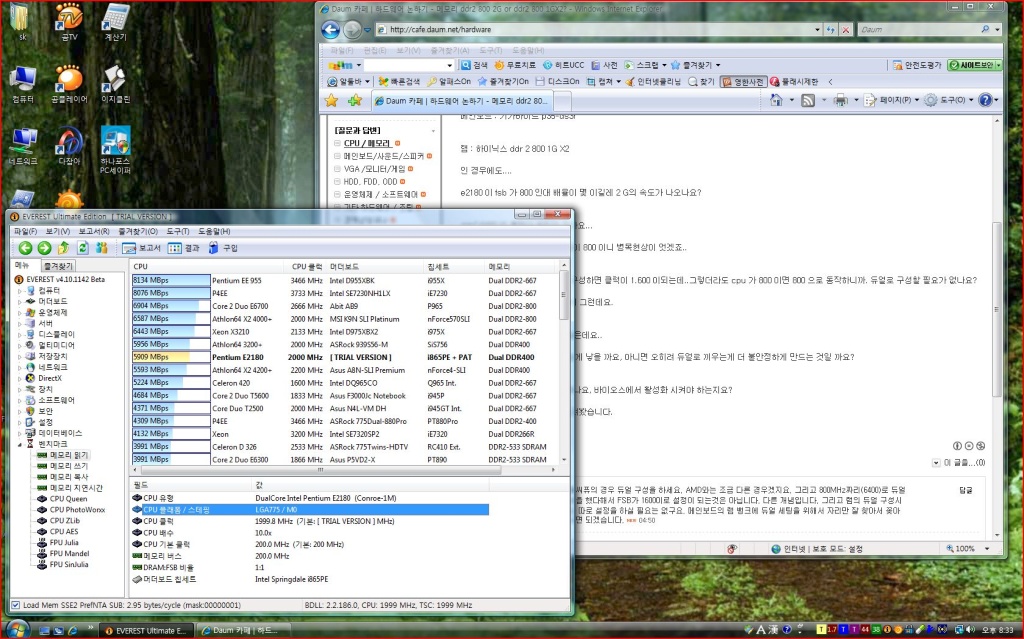This screenshot has height=639, width=1024.
Task: Toggle checkbox in EVEREST status bar
Action: pos(16,605)
